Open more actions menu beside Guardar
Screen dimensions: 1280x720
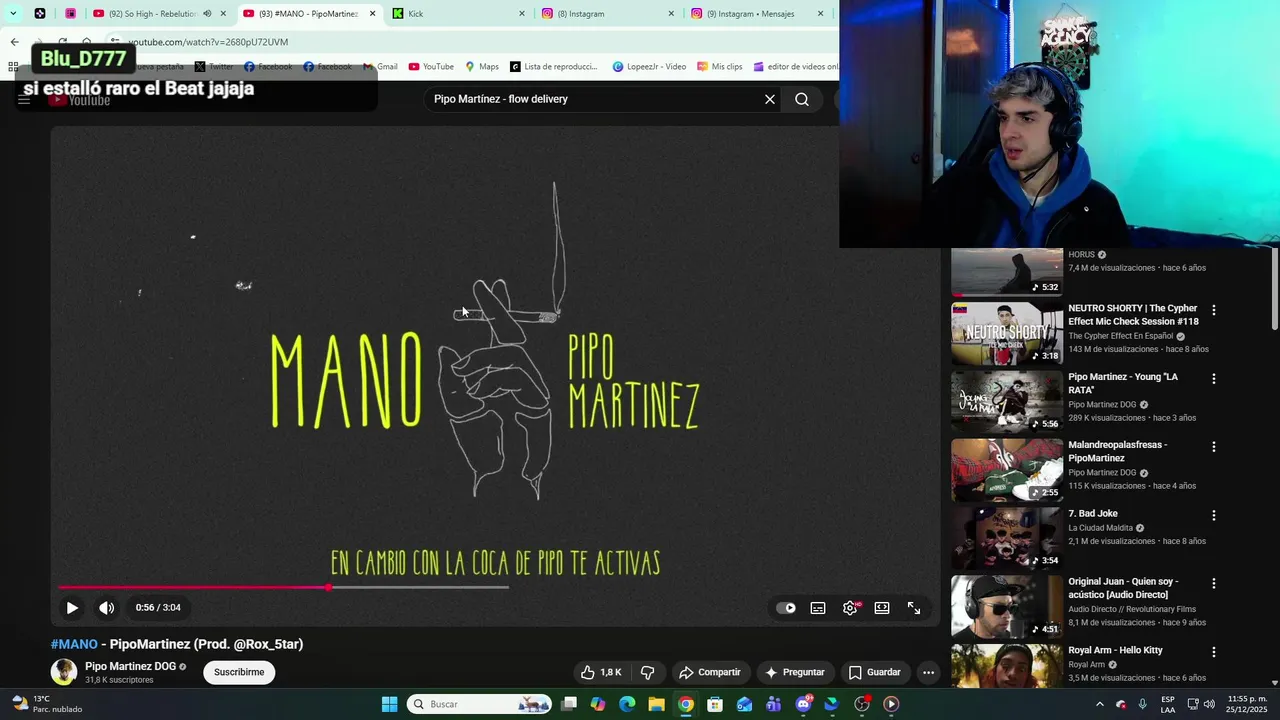pos(928,672)
